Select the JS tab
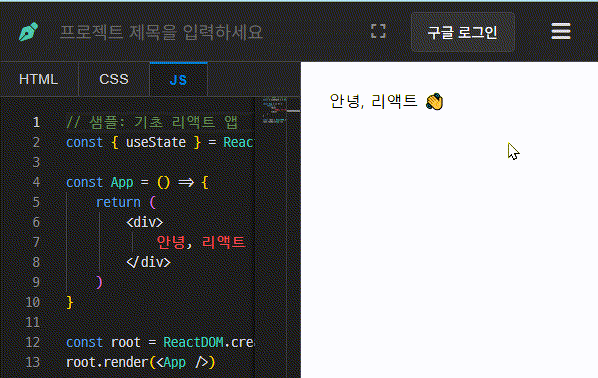Screen dimensions: 598x378 pyautogui.click(x=178, y=80)
